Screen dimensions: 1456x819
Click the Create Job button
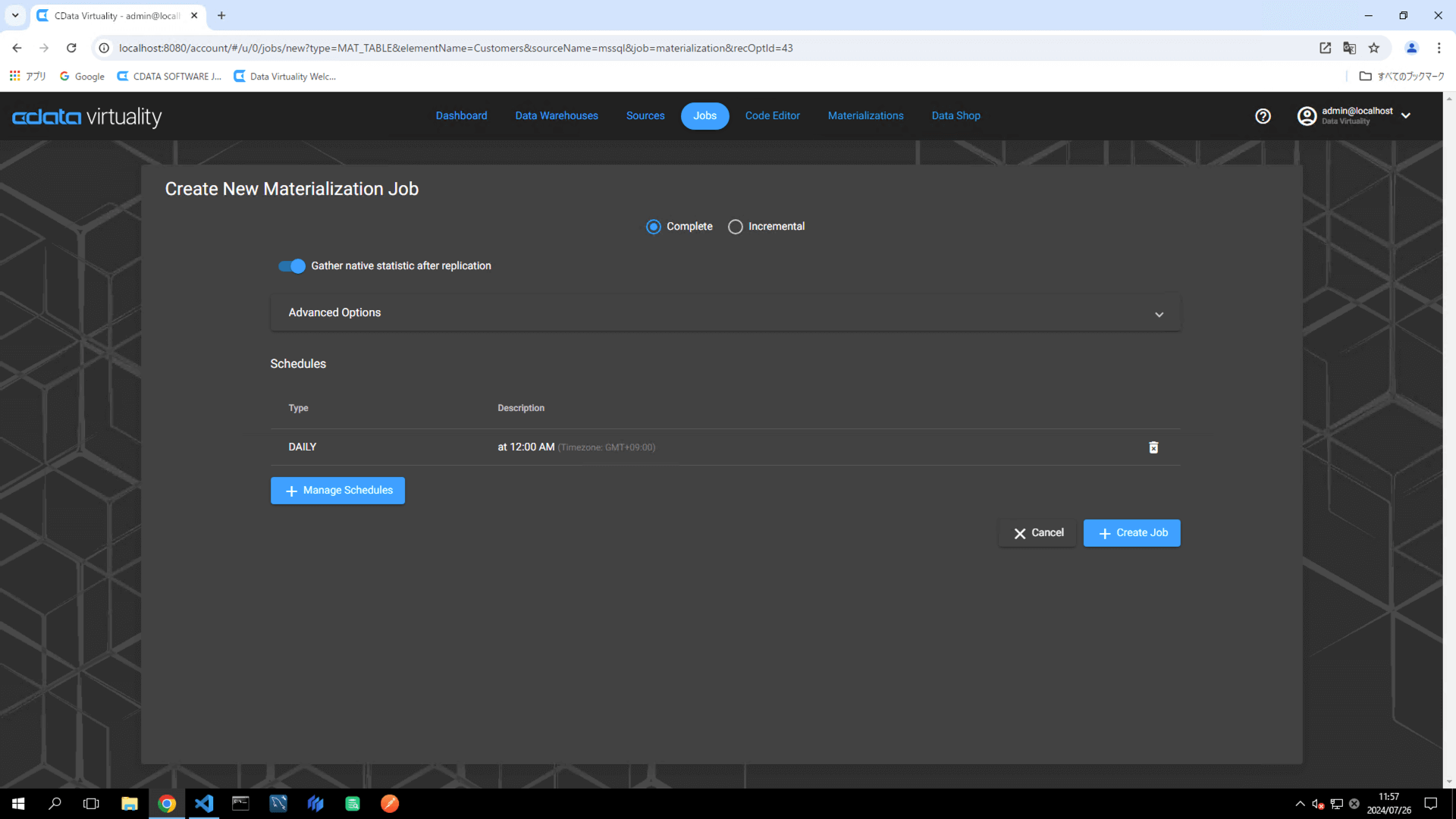(x=1131, y=533)
